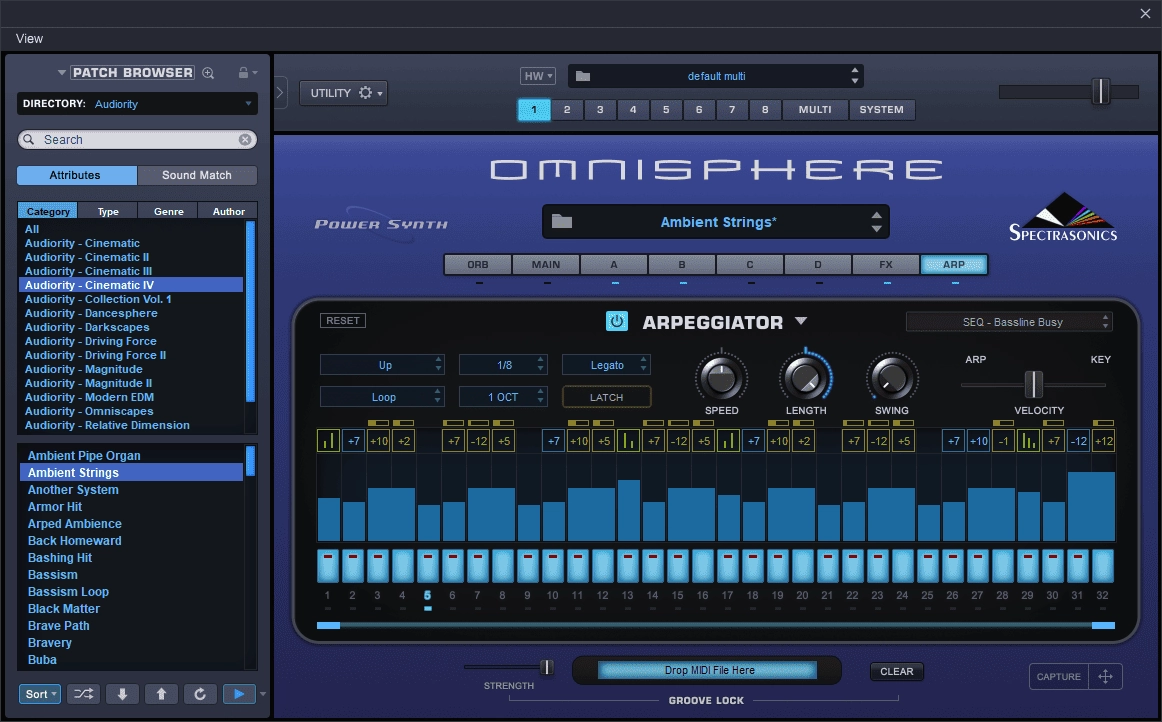The width and height of the screenshot is (1162, 722).
Task: Step to next patch using name stepper arrows
Action: click(x=877, y=222)
